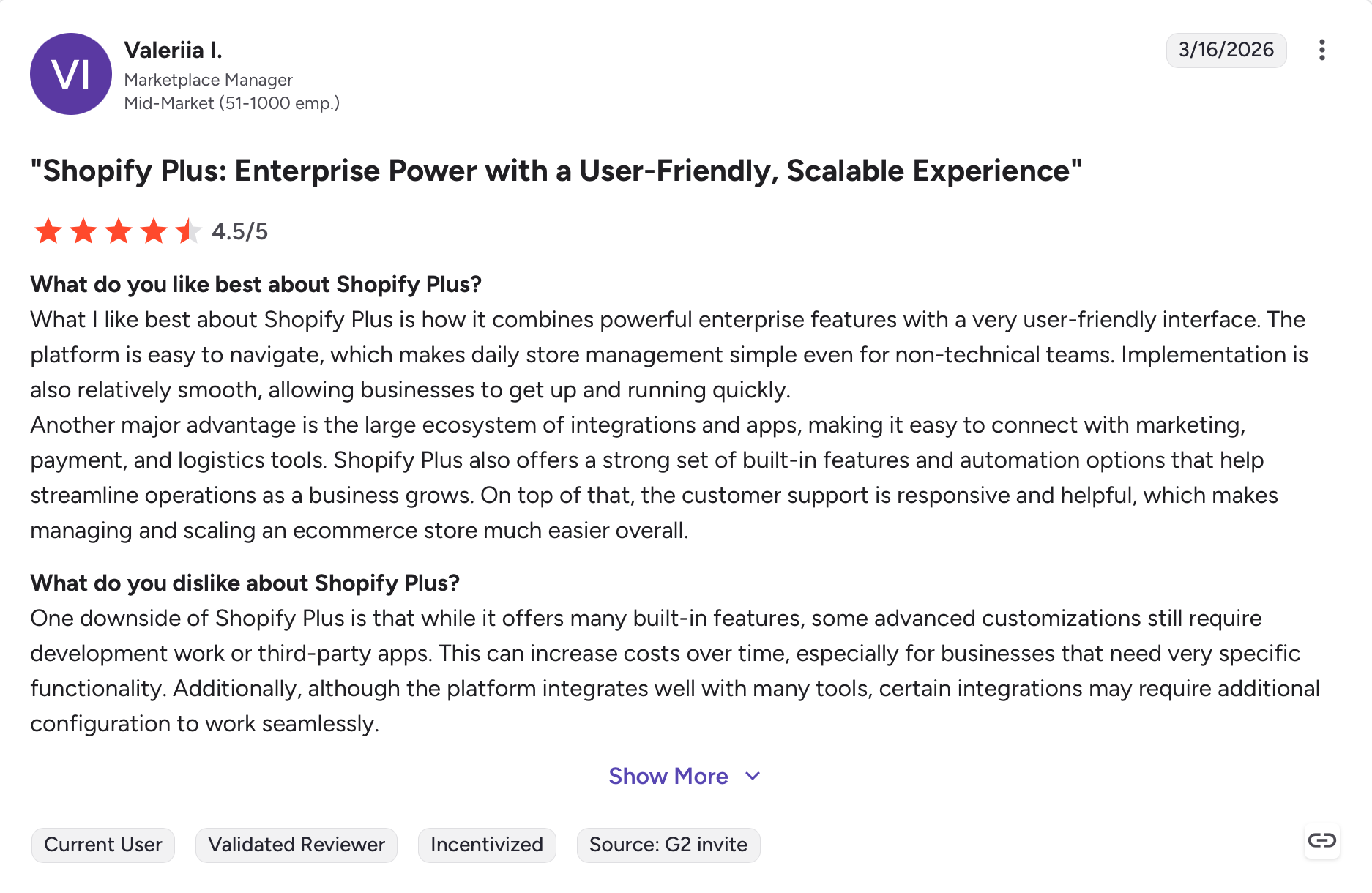Viewport: 1372px width, 893px height.
Task: Click the Show More link text
Action: 668,776
